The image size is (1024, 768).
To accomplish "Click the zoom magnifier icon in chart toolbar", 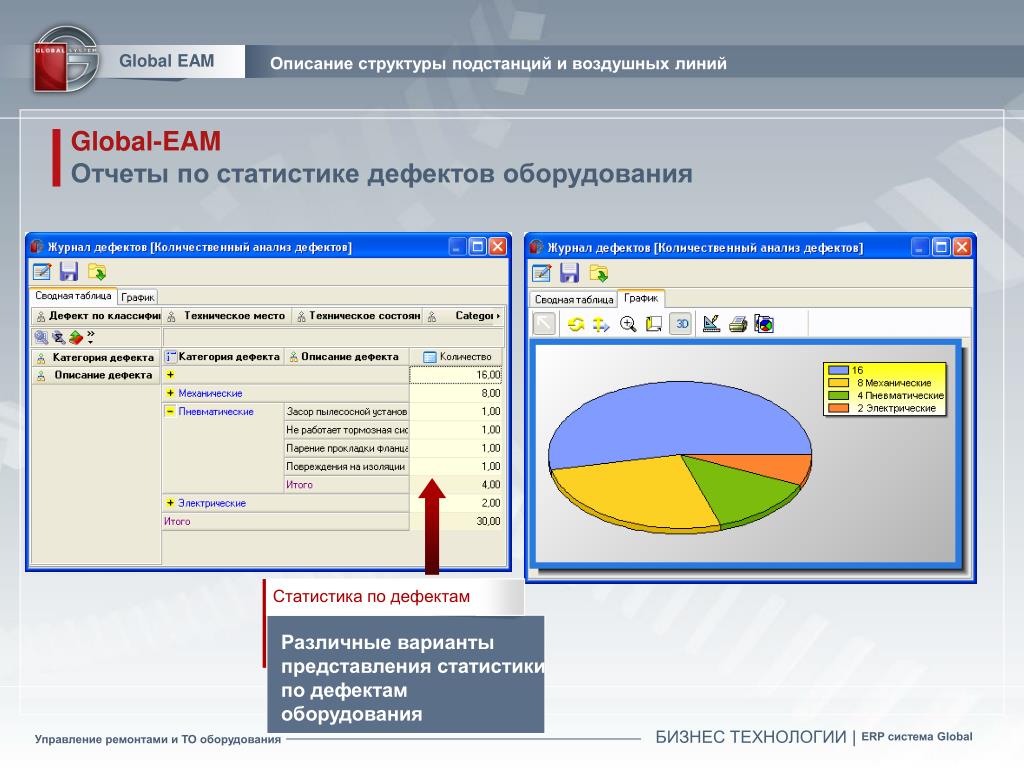I will pyautogui.click(x=628, y=324).
